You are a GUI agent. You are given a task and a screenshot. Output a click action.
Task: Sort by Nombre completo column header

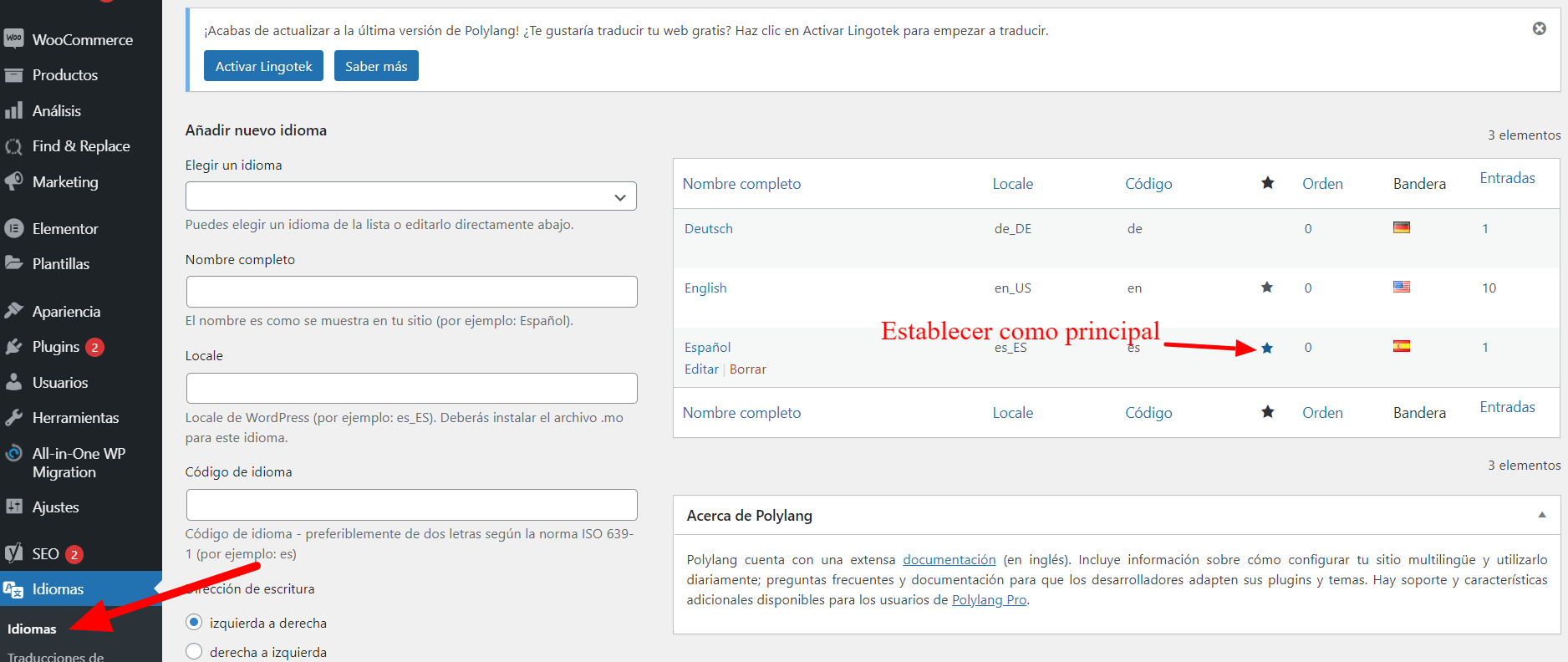tap(741, 184)
